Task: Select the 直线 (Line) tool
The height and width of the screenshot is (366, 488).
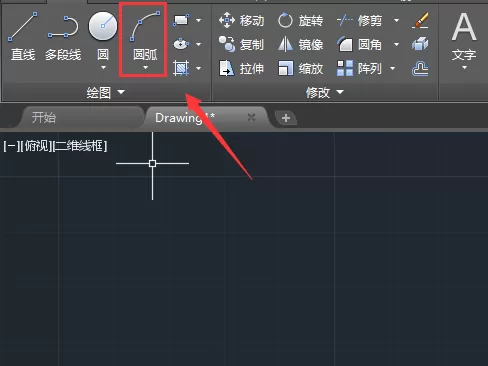Action: click(x=23, y=36)
